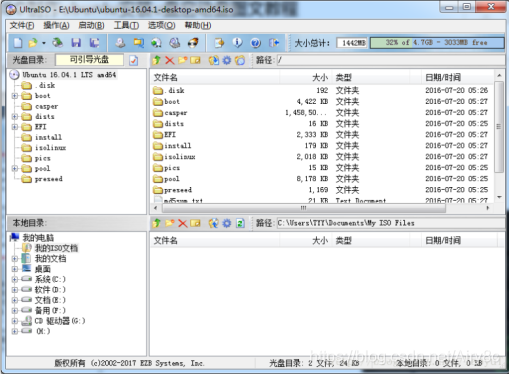Sort disc files by 大小 column header
Image resolution: width=509 pixels, height=375 pixels.
(305, 78)
